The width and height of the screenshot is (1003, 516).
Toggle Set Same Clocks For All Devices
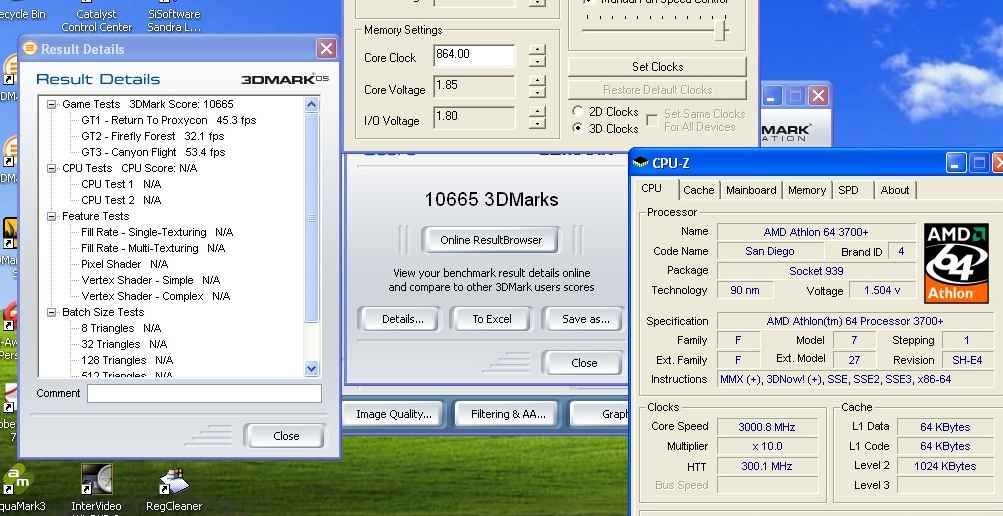pyautogui.click(x=652, y=120)
